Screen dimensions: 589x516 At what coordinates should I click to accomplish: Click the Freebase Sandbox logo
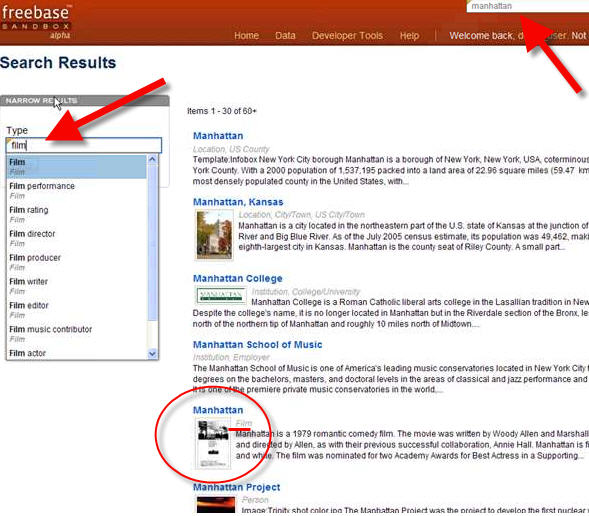[x=36, y=21]
